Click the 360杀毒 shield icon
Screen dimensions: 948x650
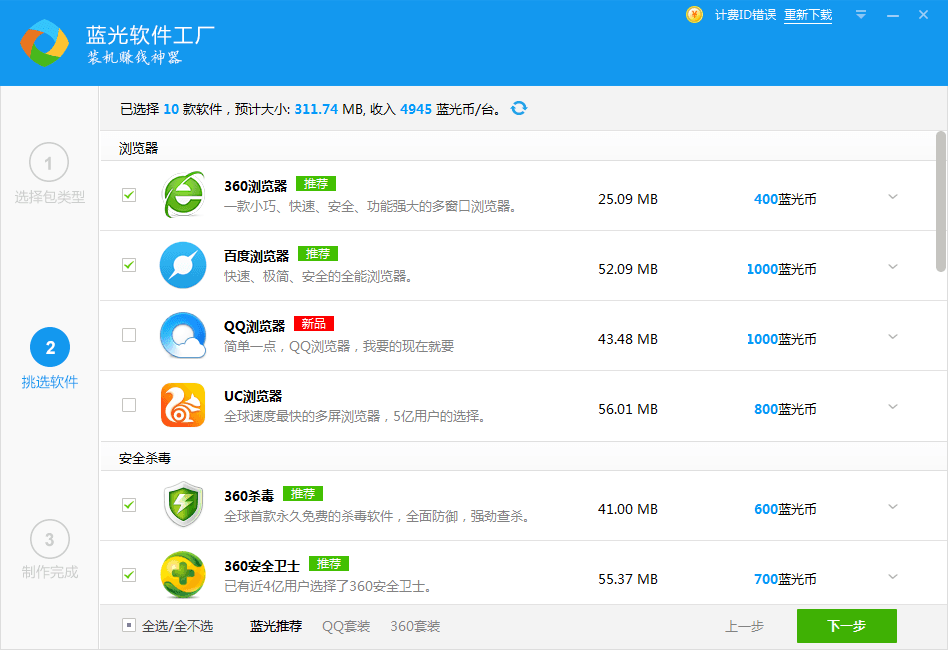coord(183,506)
